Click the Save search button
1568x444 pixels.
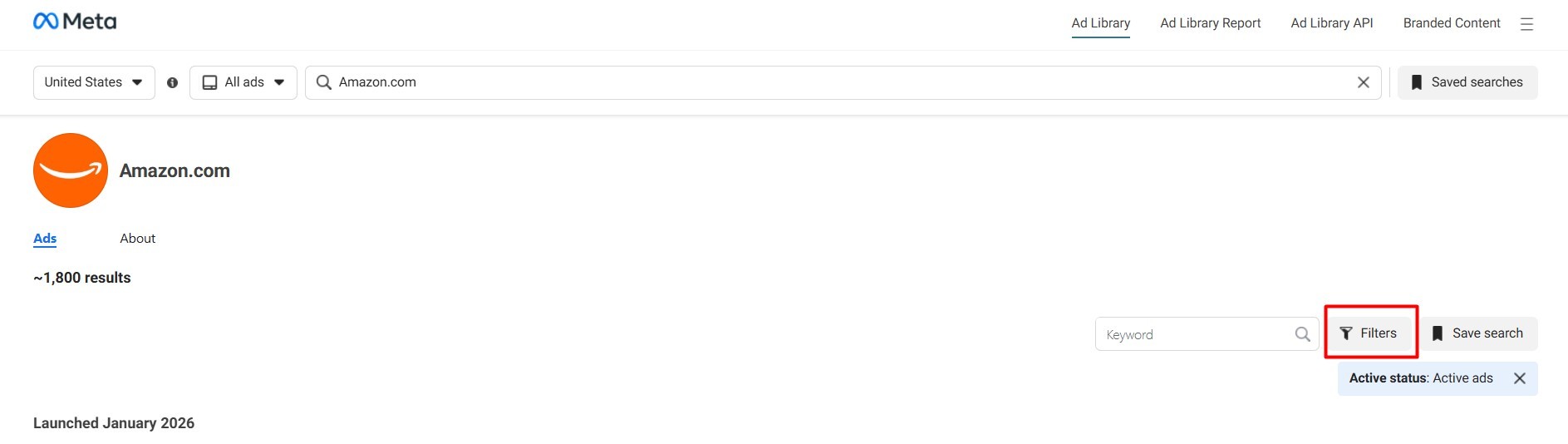coord(1478,333)
